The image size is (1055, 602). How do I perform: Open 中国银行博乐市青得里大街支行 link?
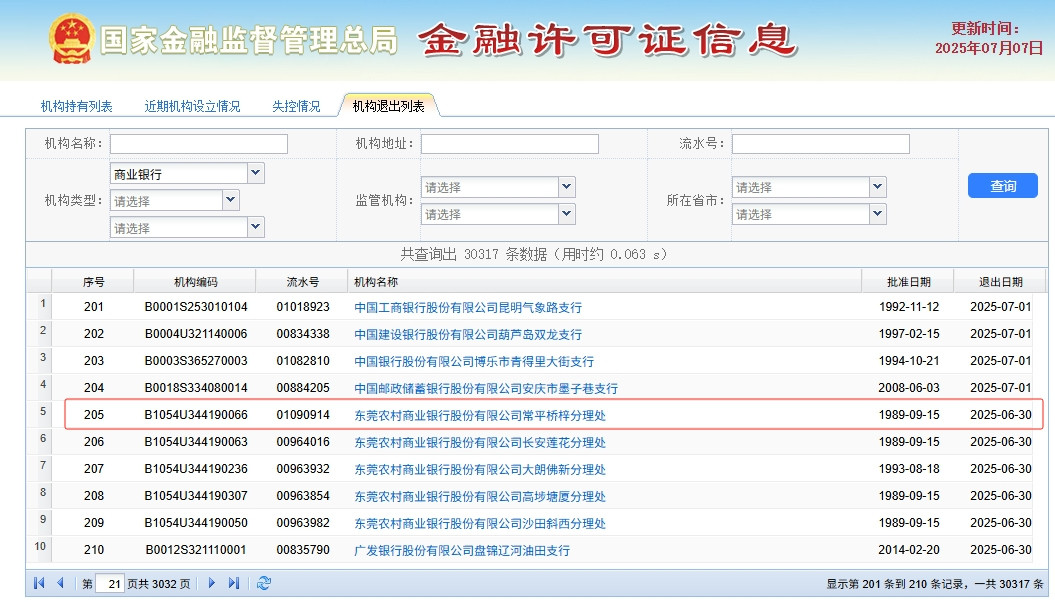474,361
